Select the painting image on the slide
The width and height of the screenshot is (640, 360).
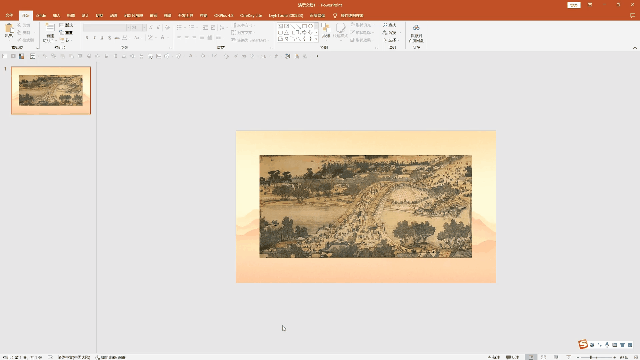[366, 206]
